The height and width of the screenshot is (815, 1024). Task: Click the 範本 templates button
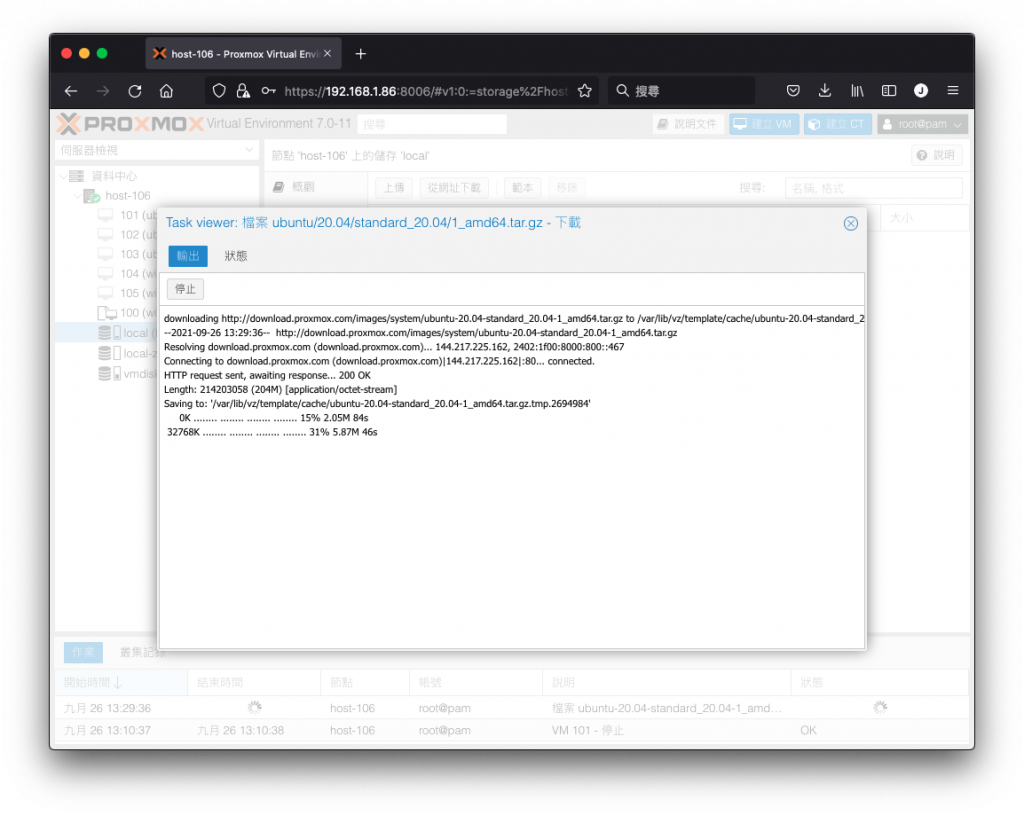click(x=522, y=188)
